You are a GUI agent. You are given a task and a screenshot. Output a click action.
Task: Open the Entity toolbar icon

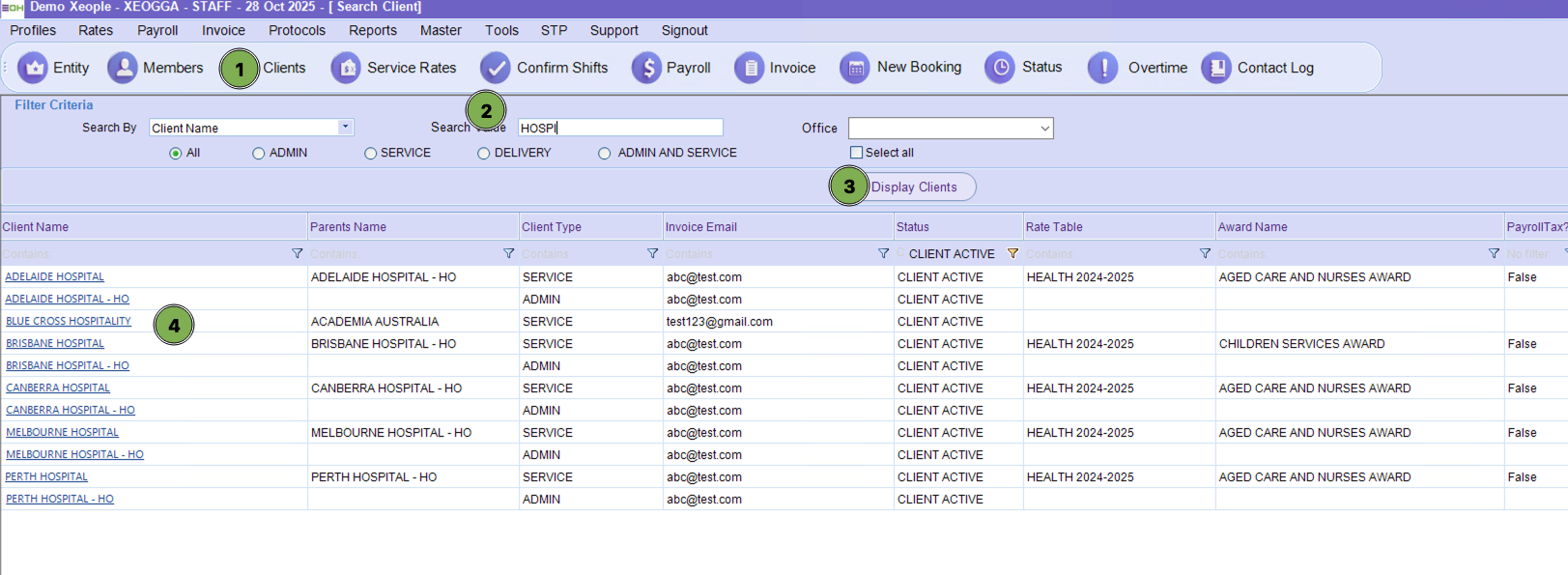(x=33, y=68)
